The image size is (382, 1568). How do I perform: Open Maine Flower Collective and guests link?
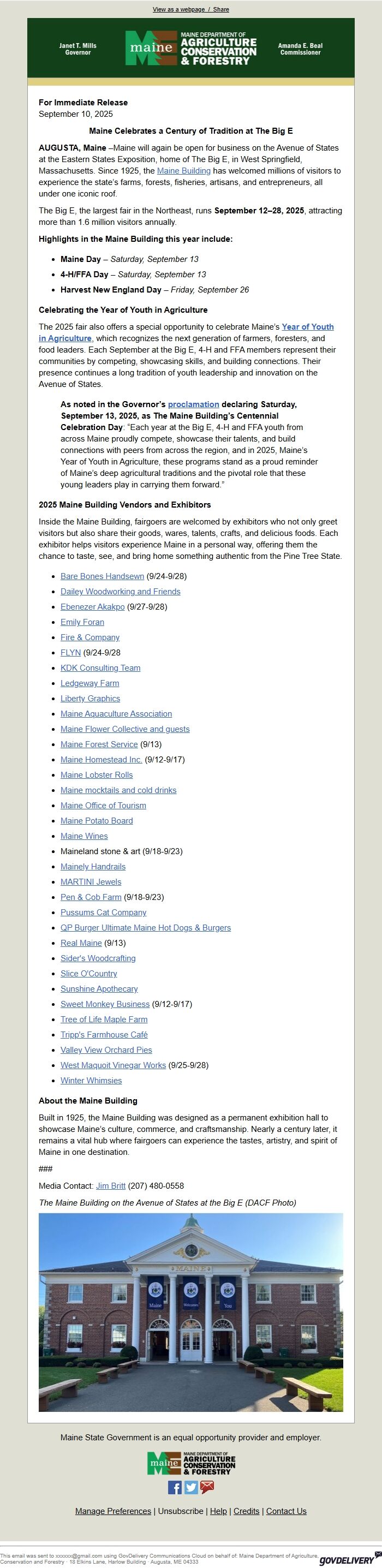point(125,729)
